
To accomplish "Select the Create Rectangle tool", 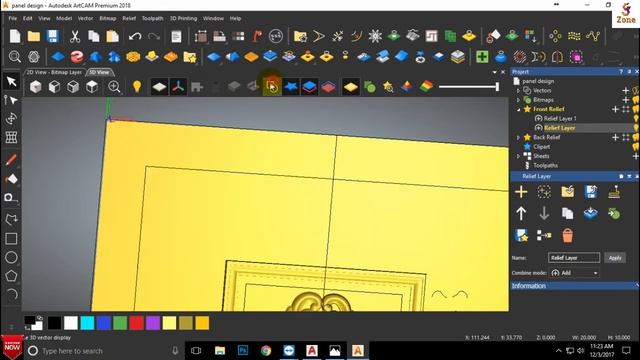I will [11, 238].
